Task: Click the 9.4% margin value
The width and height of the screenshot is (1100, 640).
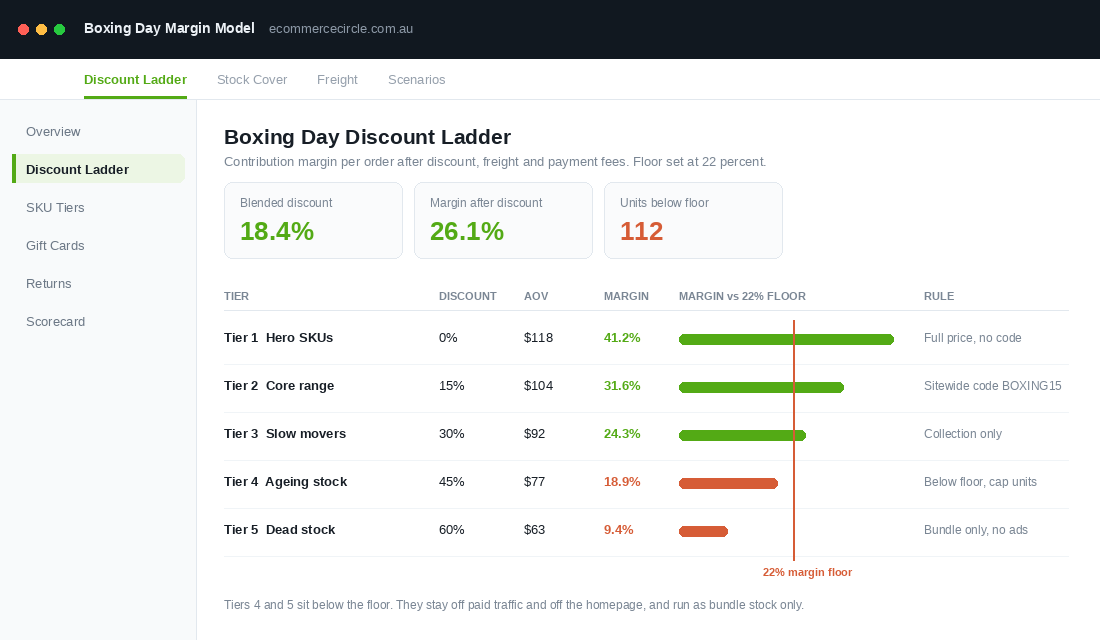Action: tap(619, 530)
